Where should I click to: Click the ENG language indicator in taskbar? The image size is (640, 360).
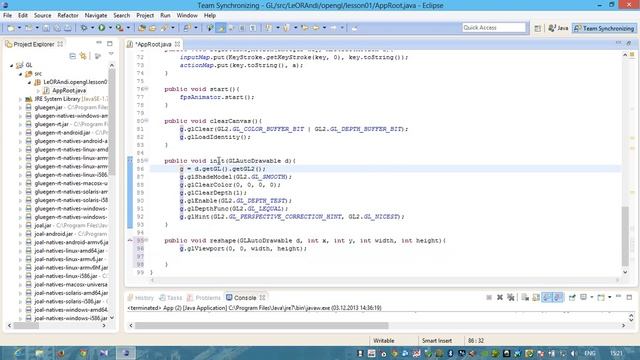pyautogui.click(x=589, y=353)
